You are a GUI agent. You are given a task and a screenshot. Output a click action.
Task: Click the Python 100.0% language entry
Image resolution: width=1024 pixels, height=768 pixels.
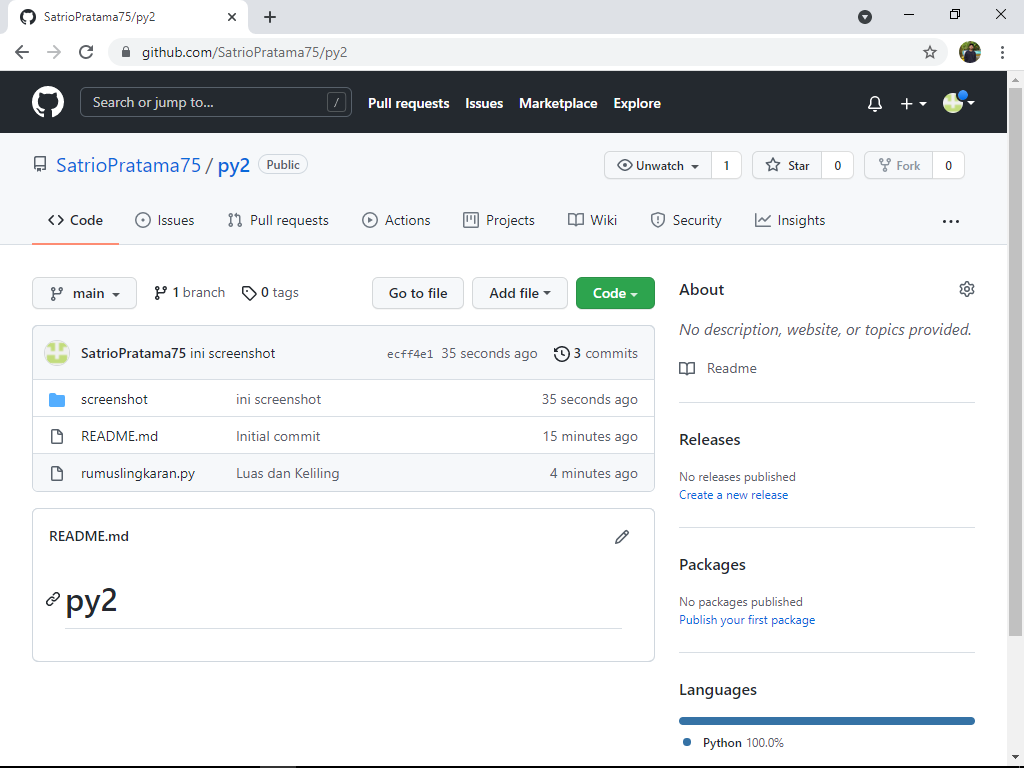pos(733,743)
